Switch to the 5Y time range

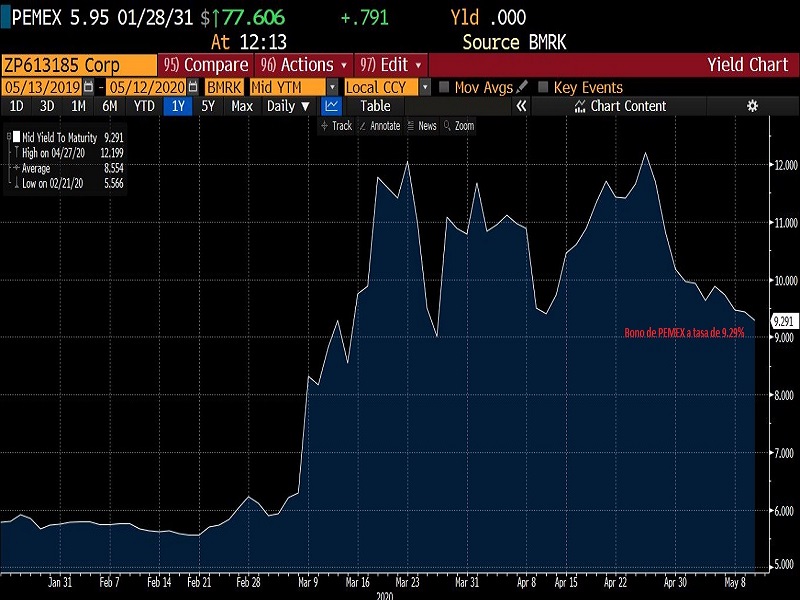point(208,106)
